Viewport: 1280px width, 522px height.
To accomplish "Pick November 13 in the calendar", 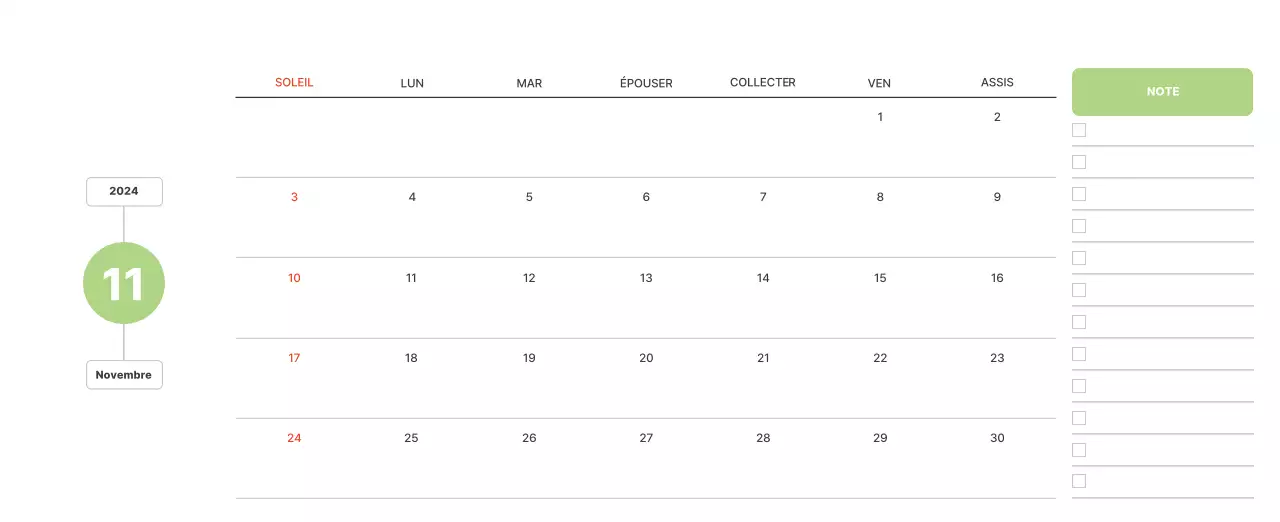I will coord(646,278).
